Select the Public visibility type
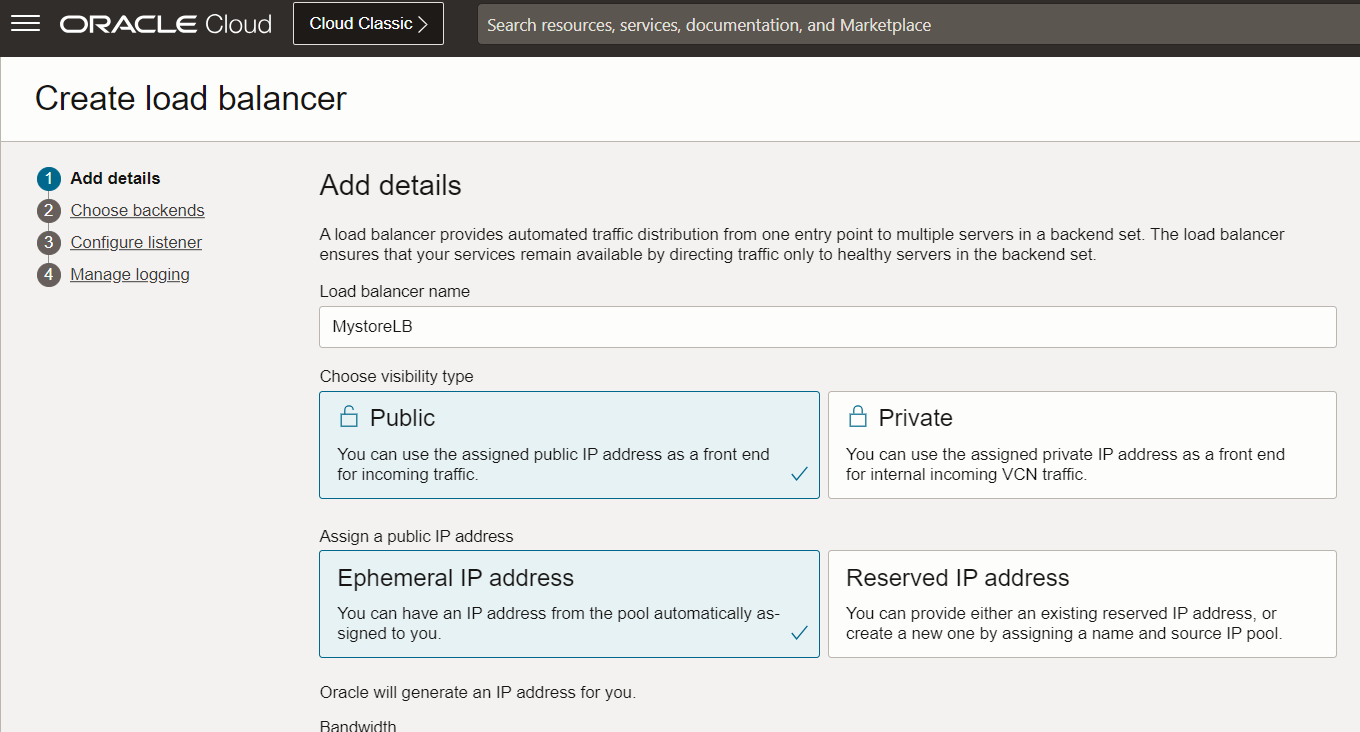The image size is (1360, 732). click(569, 445)
